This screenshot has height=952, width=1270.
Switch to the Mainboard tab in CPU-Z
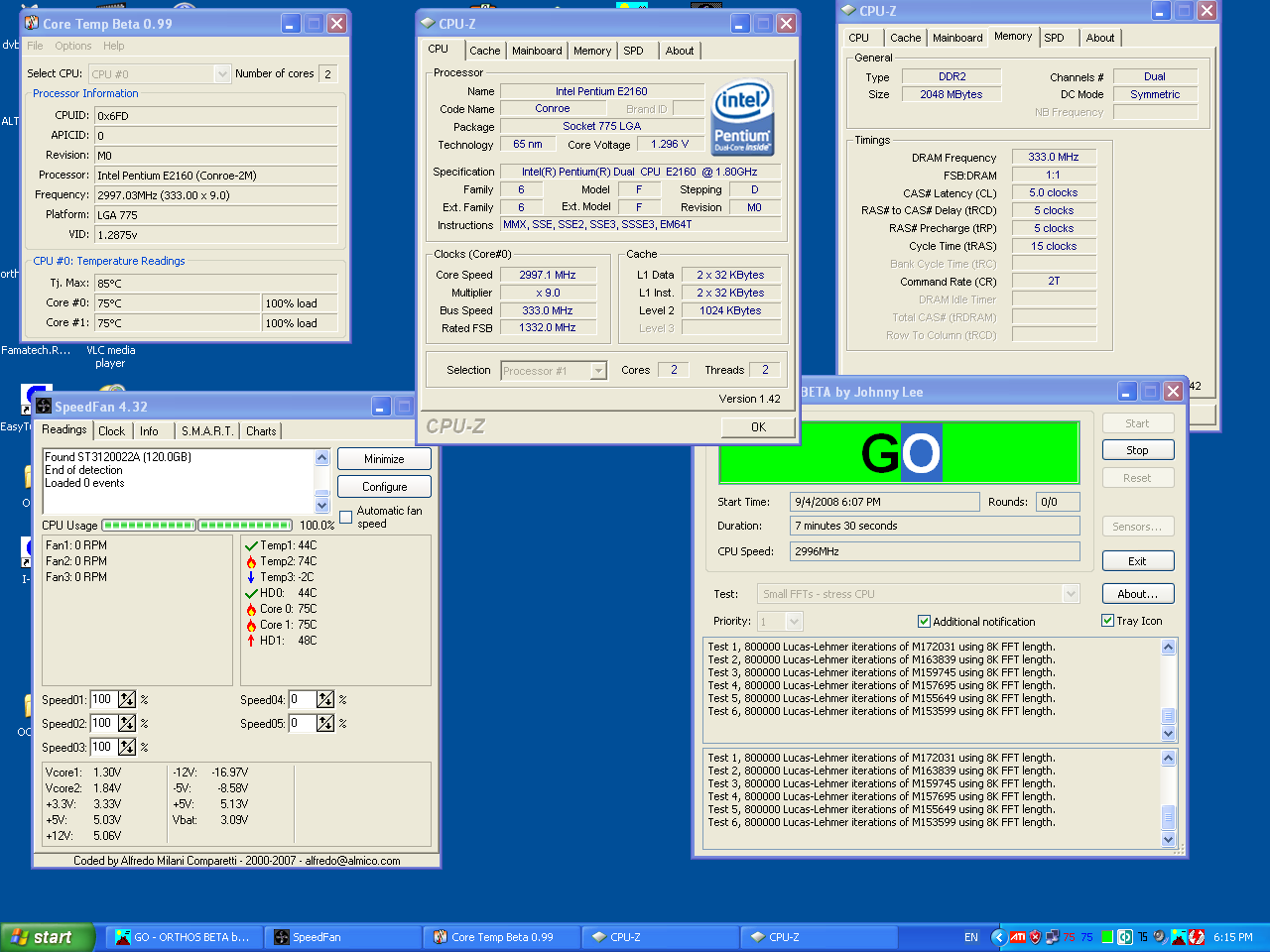[x=537, y=51]
